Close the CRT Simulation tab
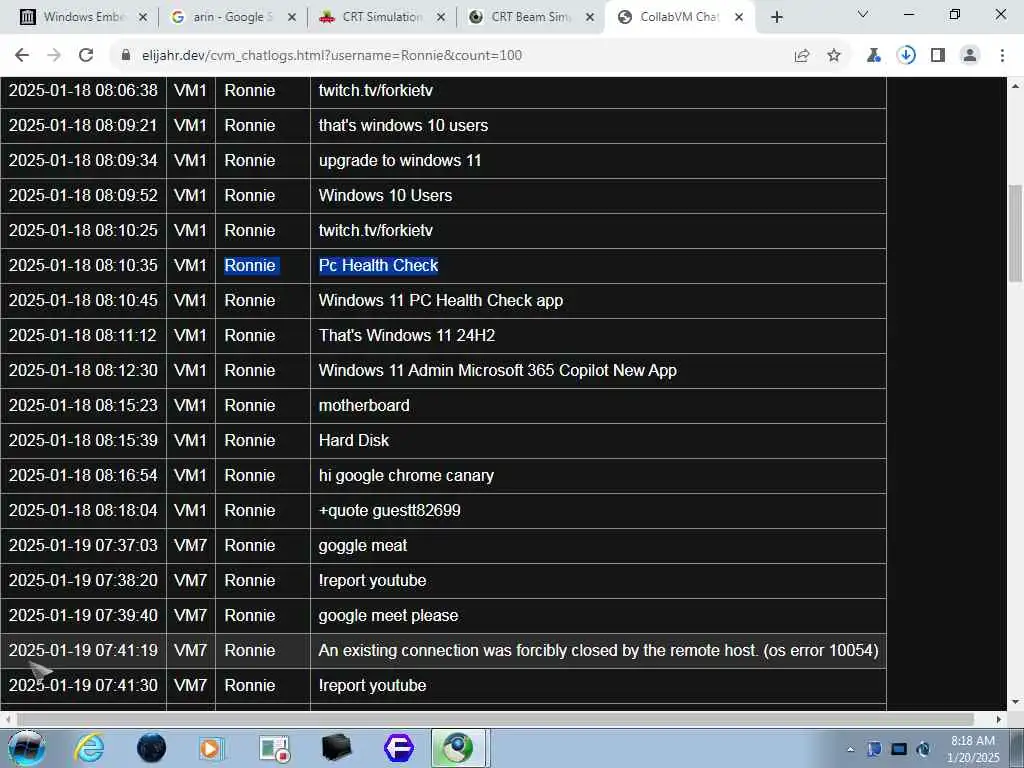This screenshot has height=768, width=1024. [441, 17]
